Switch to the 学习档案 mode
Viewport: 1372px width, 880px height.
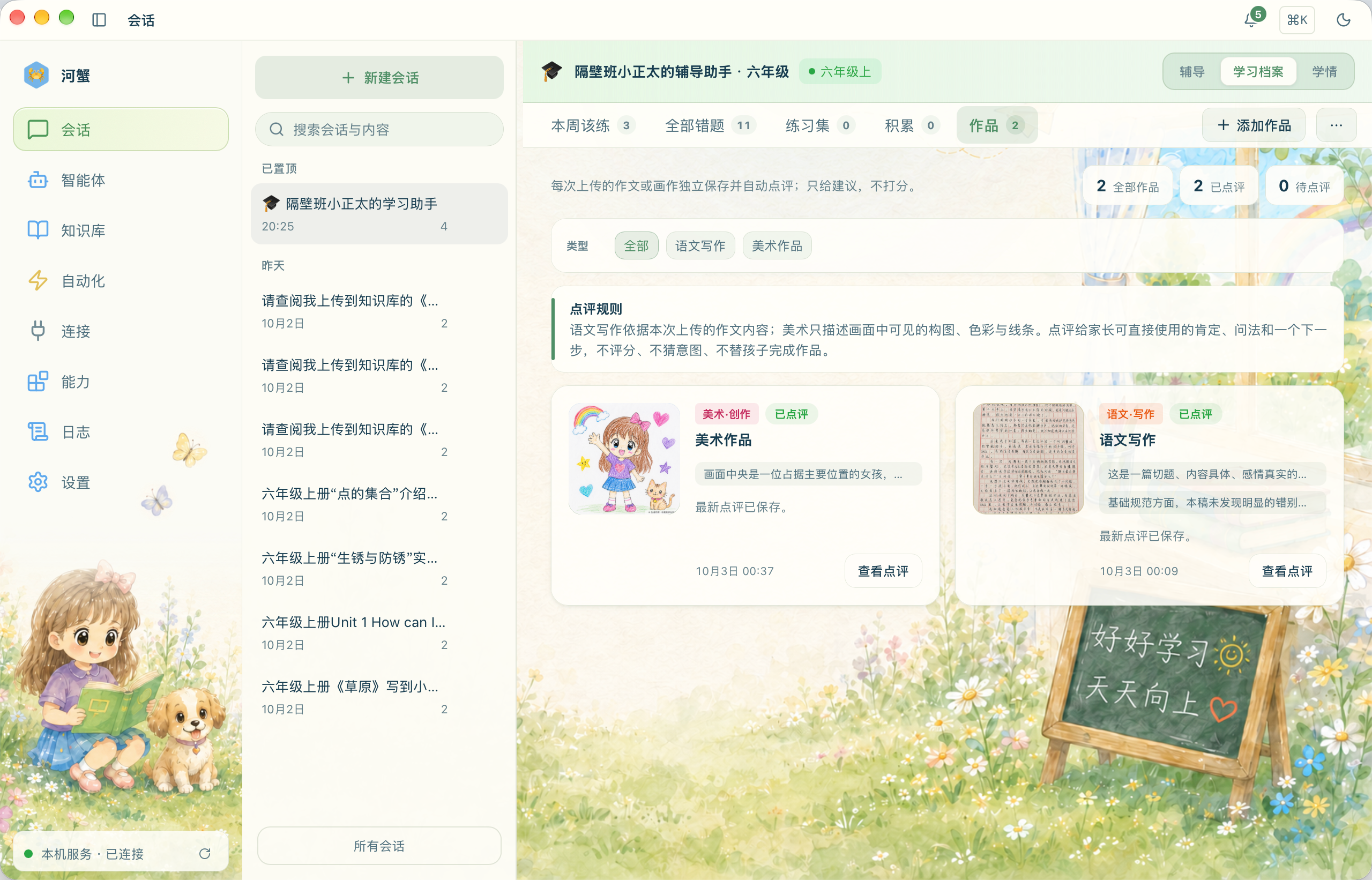1258,72
